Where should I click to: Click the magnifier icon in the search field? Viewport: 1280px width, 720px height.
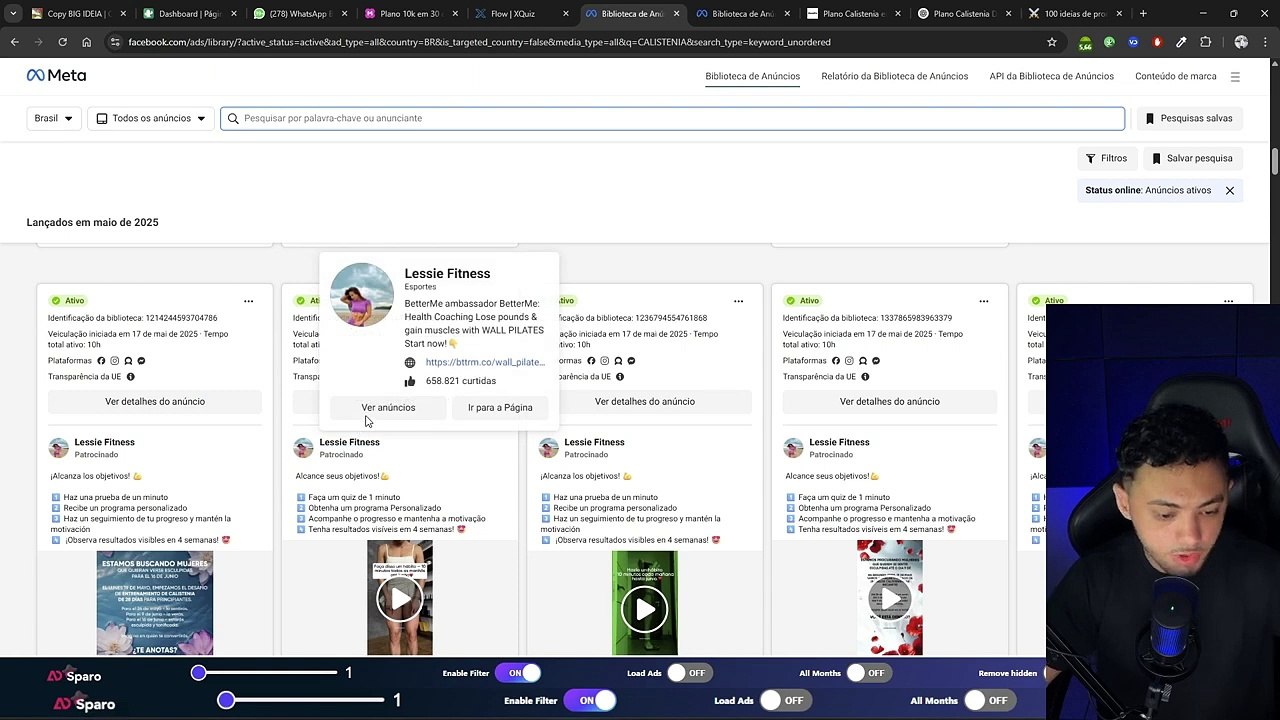pos(233,118)
